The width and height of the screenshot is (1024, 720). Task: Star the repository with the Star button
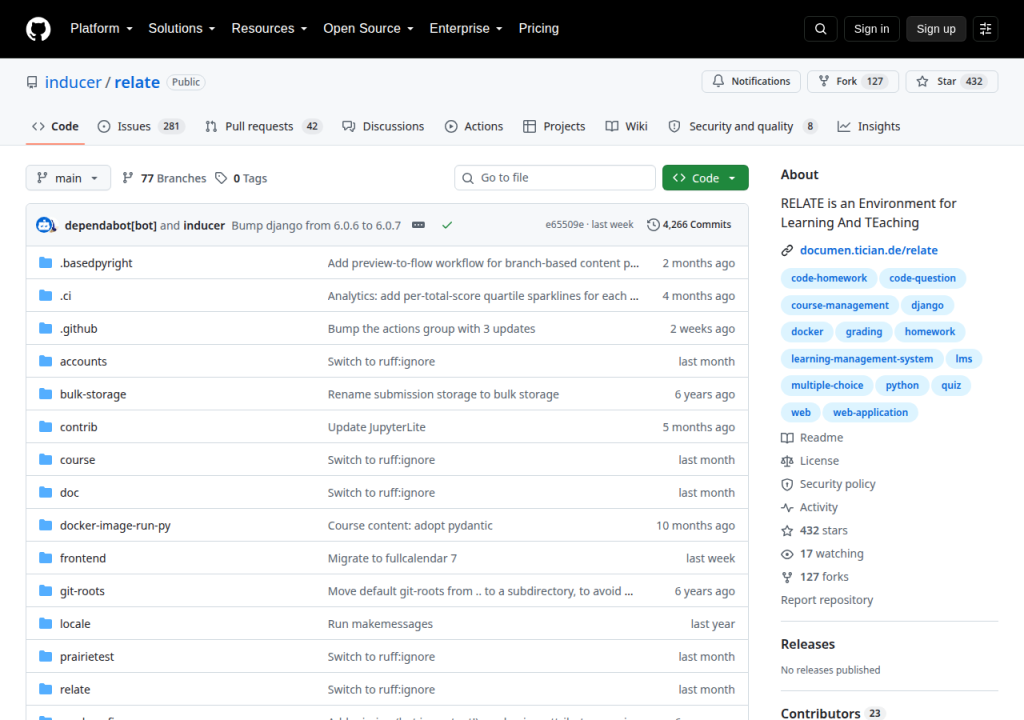952,81
